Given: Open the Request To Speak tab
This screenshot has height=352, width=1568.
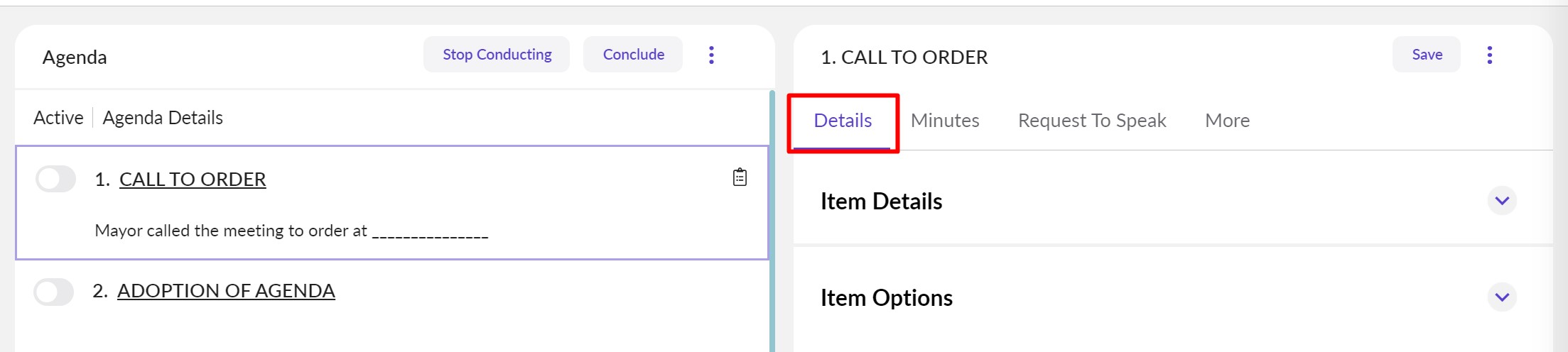Looking at the screenshot, I should coord(1092,121).
